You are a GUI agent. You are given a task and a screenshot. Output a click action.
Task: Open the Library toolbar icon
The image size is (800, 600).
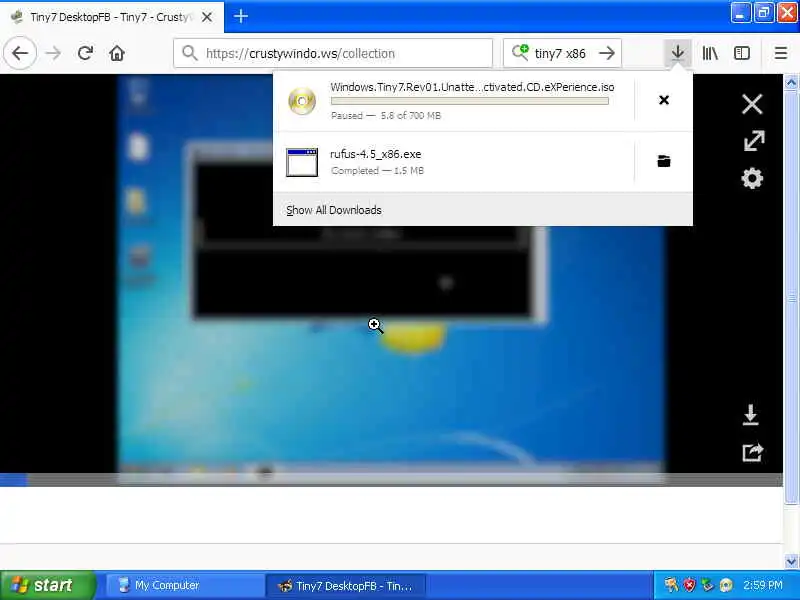click(x=710, y=53)
